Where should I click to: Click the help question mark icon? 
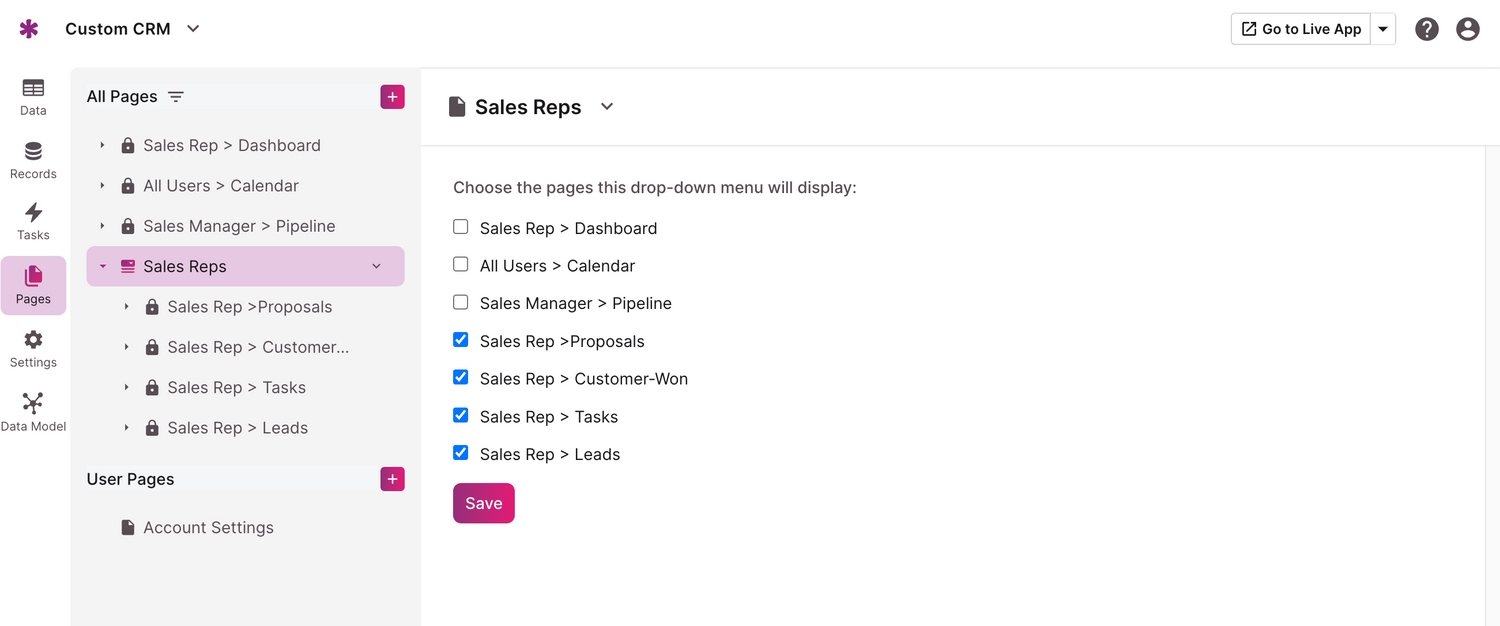coord(1427,29)
